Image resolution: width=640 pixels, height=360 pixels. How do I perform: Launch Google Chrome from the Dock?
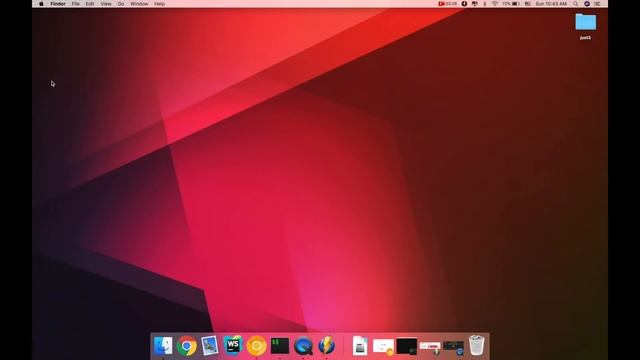pos(187,346)
